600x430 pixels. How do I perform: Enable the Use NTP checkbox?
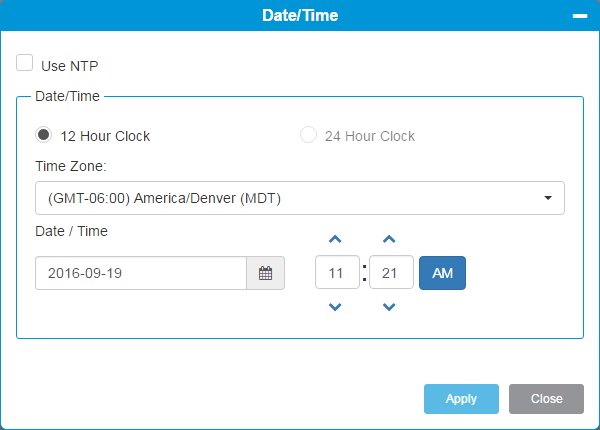[24, 63]
